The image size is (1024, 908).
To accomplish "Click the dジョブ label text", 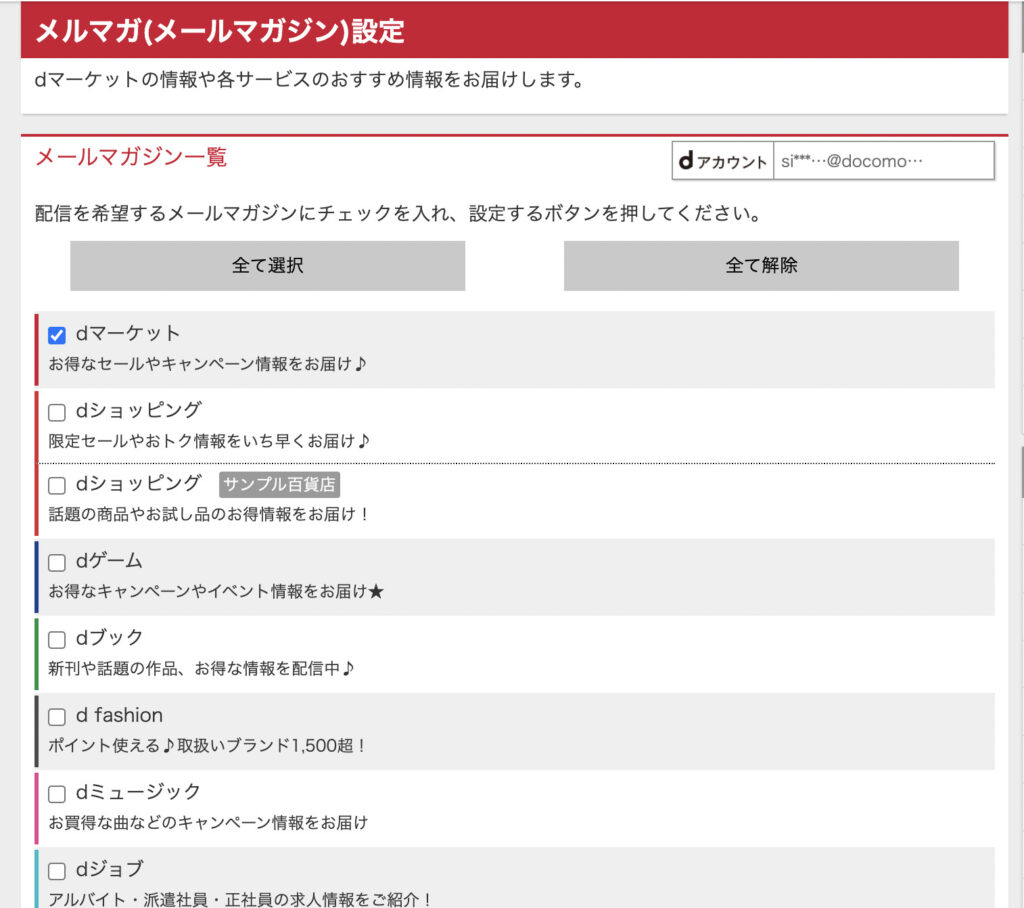I will coord(109,869).
